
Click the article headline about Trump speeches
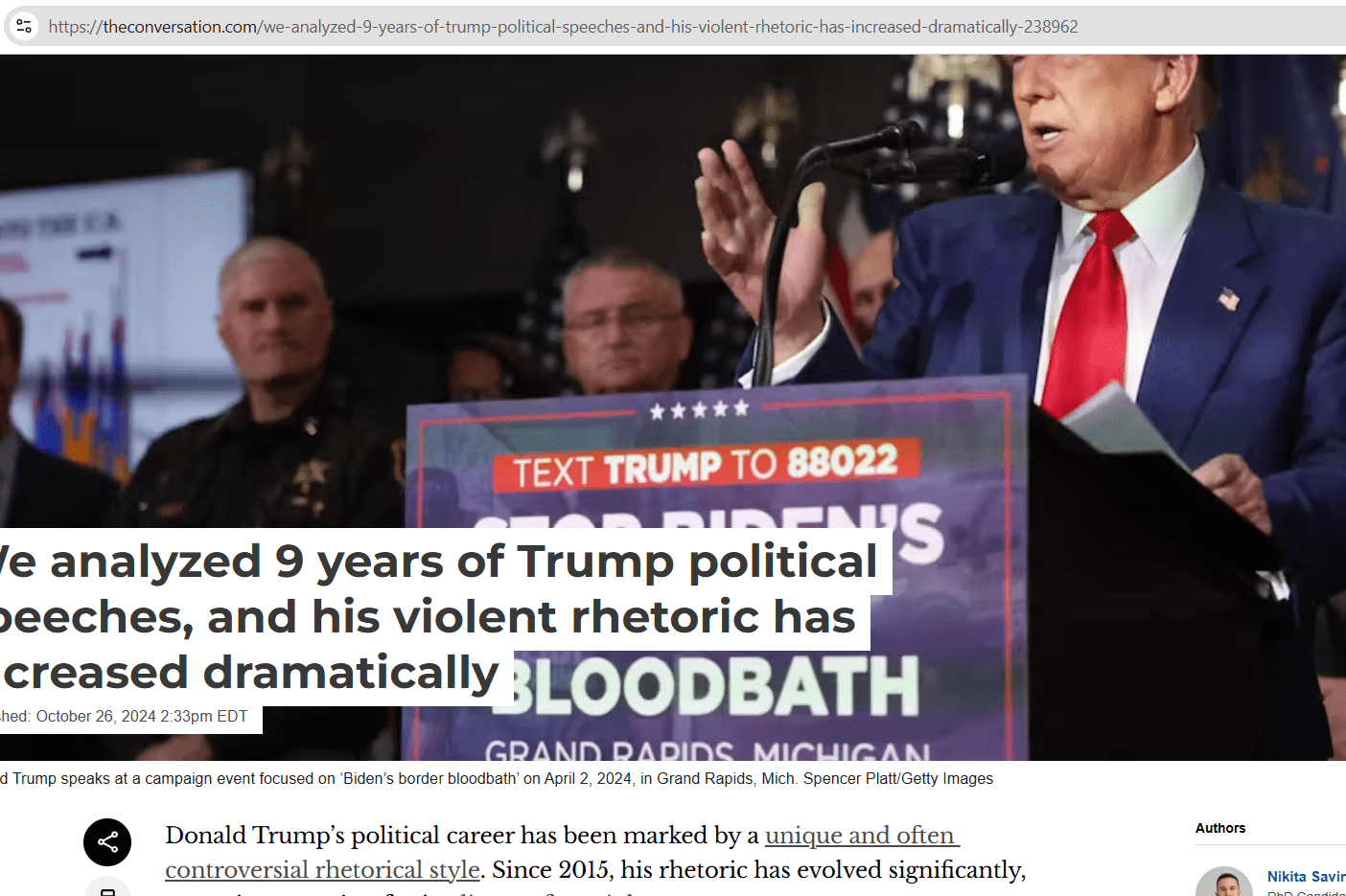coord(436,617)
